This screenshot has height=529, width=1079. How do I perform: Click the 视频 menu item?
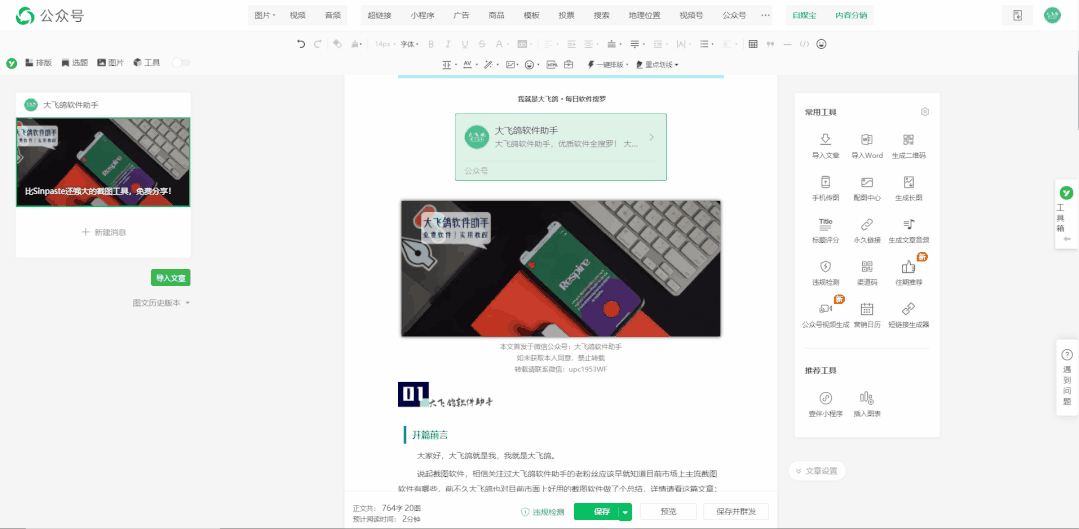(x=298, y=15)
